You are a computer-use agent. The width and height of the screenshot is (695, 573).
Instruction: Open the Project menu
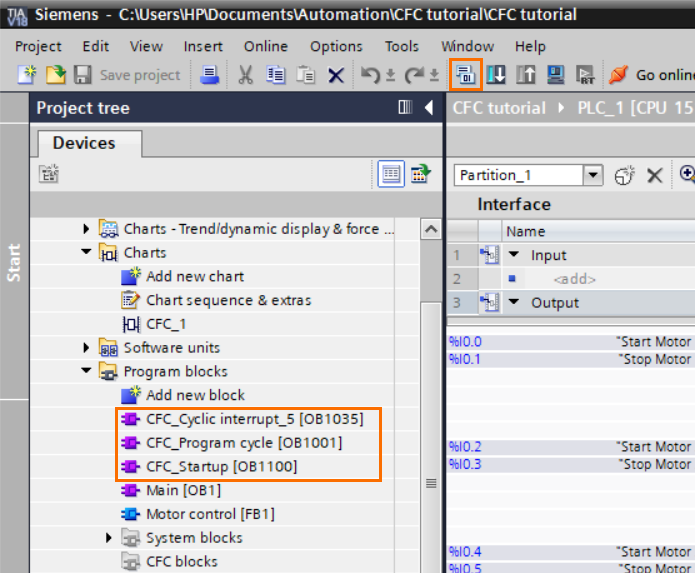tap(38, 46)
